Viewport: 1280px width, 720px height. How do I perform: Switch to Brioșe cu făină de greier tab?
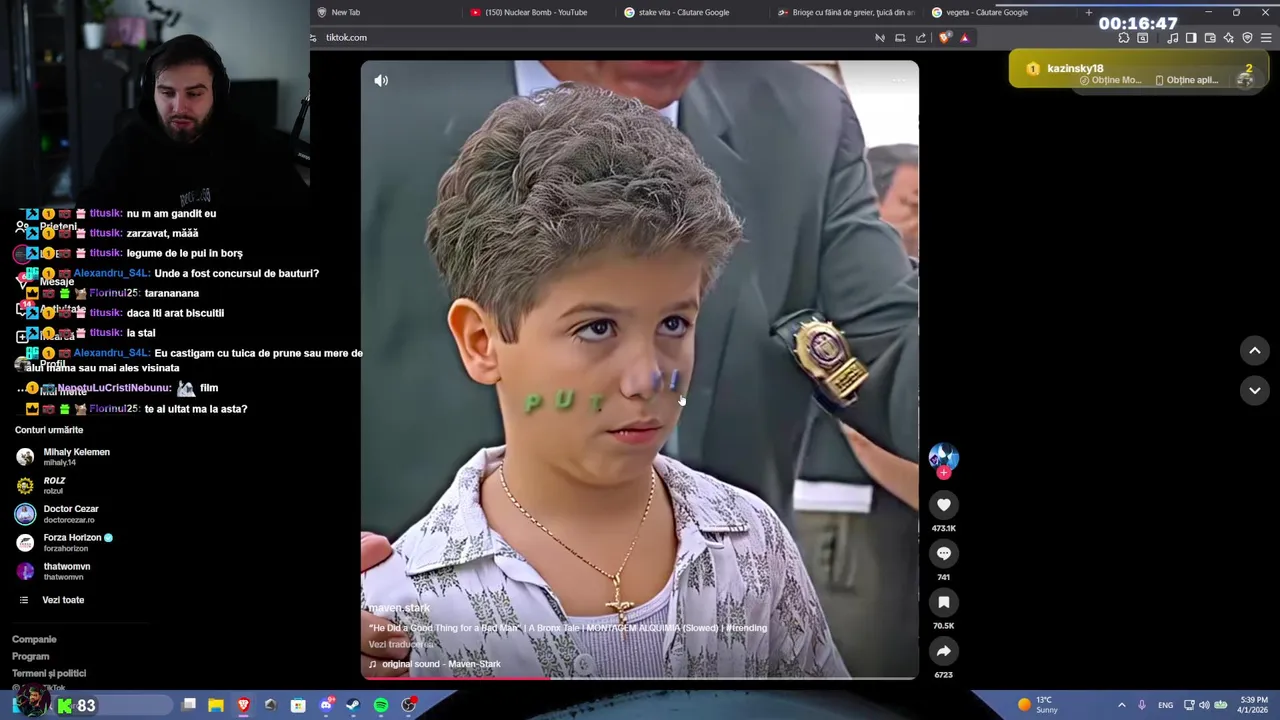845,12
